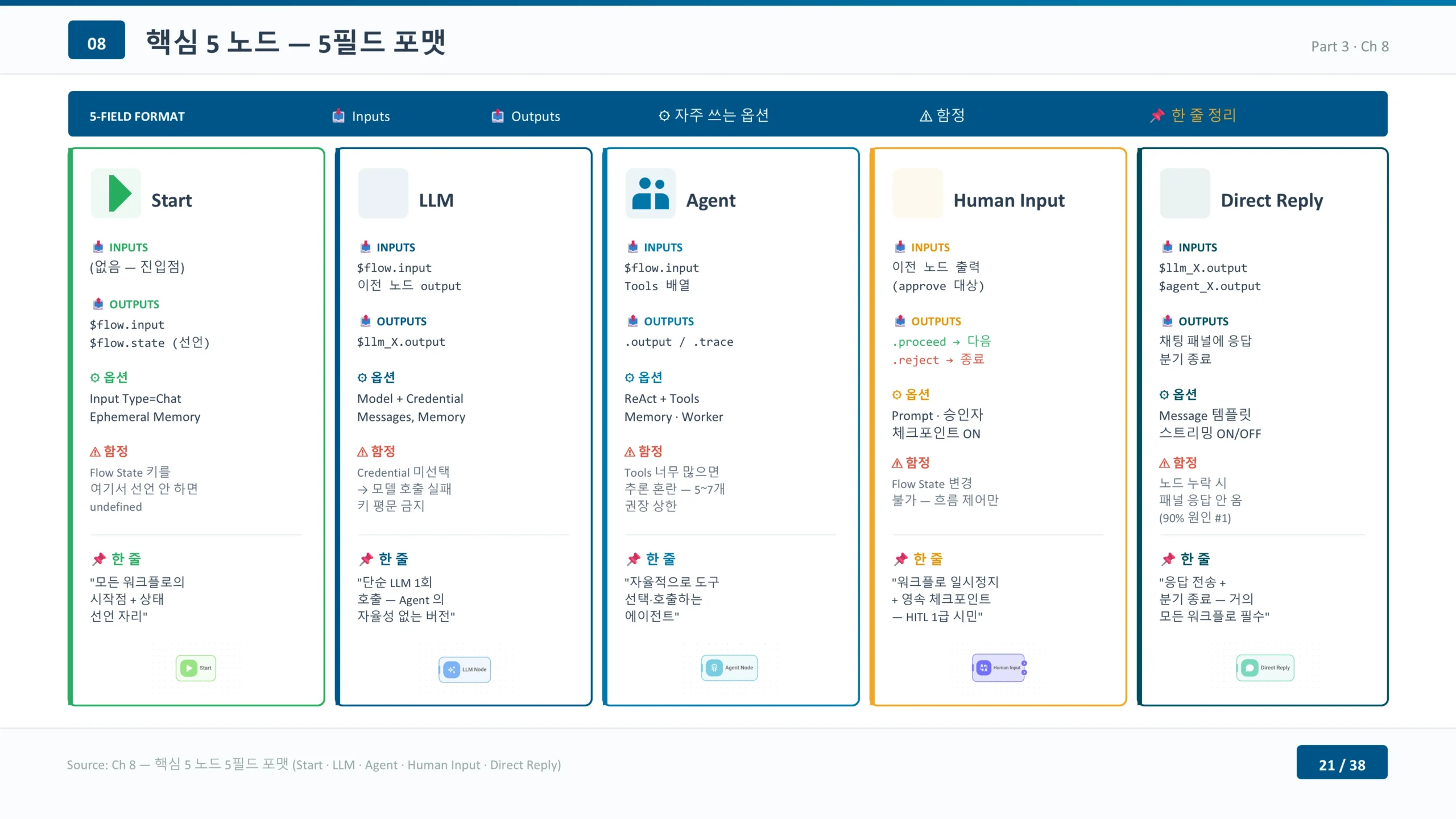The image size is (1456, 819).
Task: Click the 옵션 gear icon in Human Input card
Action: pyautogui.click(x=897, y=395)
